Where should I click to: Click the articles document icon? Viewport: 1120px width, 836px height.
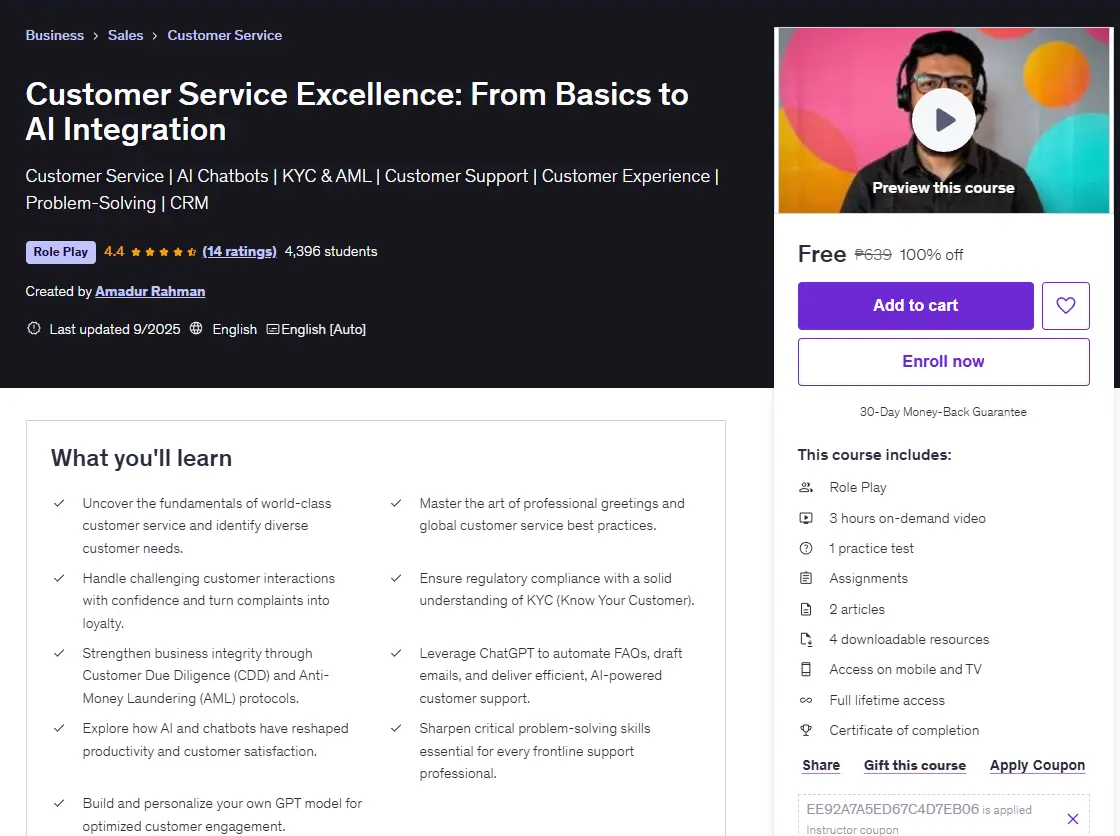point(806,609)
